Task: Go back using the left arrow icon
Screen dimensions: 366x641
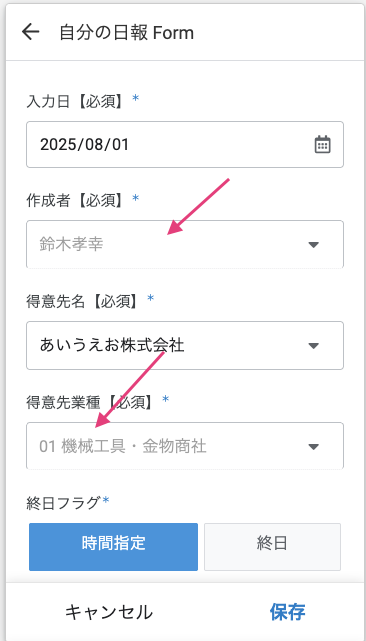Action: (x=31, y=32)
